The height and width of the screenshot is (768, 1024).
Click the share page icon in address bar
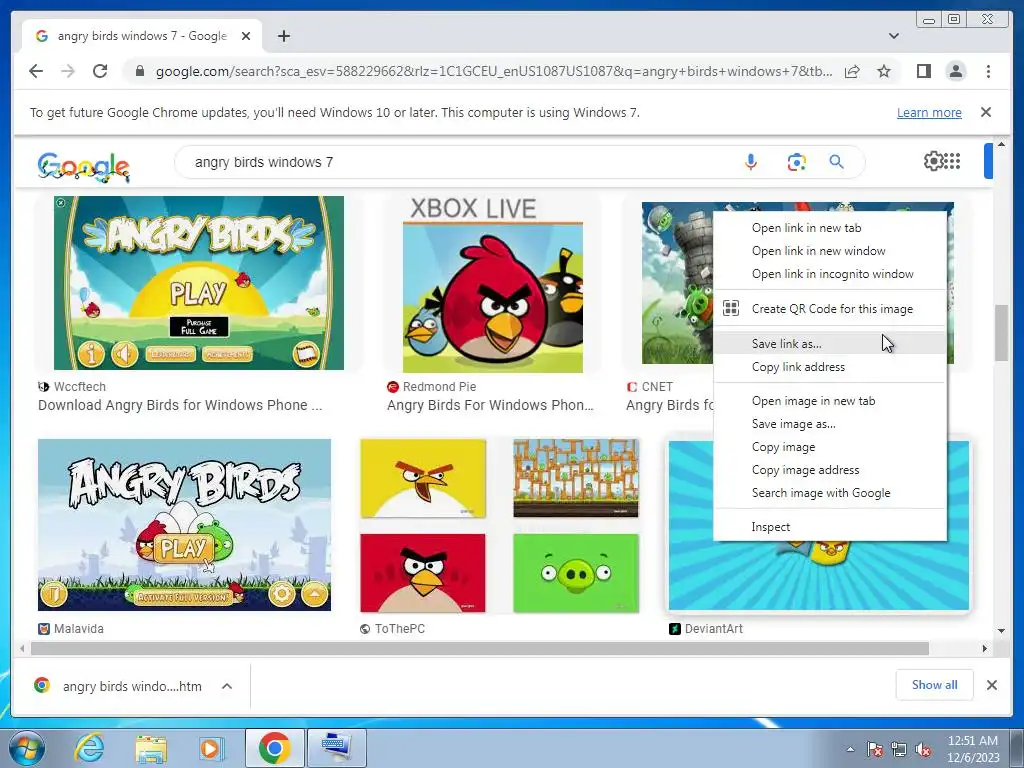coord(852,71)
